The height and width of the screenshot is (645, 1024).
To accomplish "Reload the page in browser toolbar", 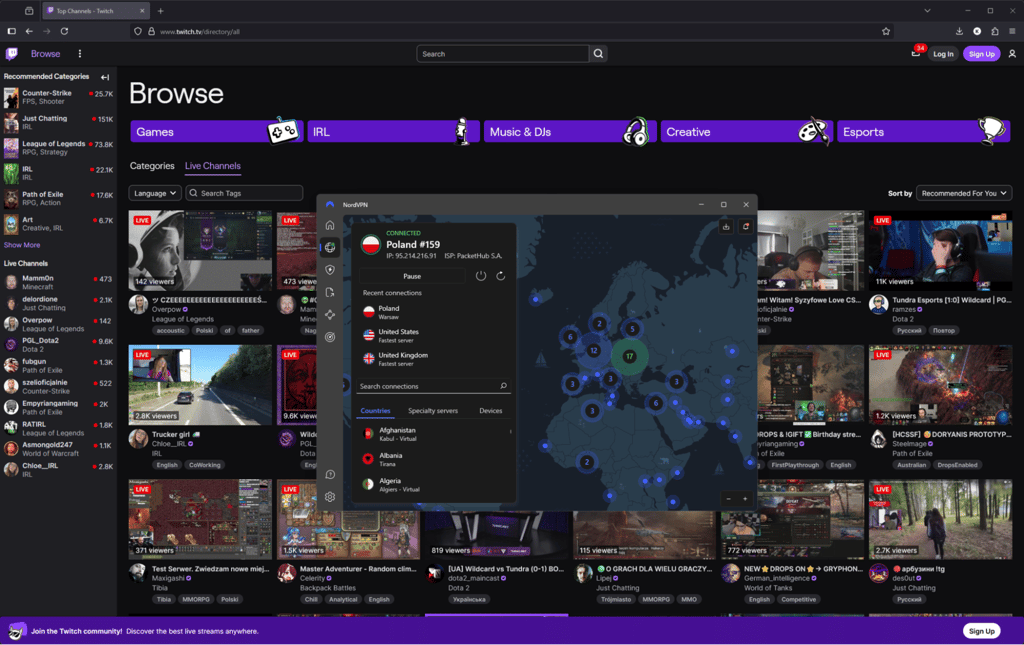I will (x=64, y=31).
